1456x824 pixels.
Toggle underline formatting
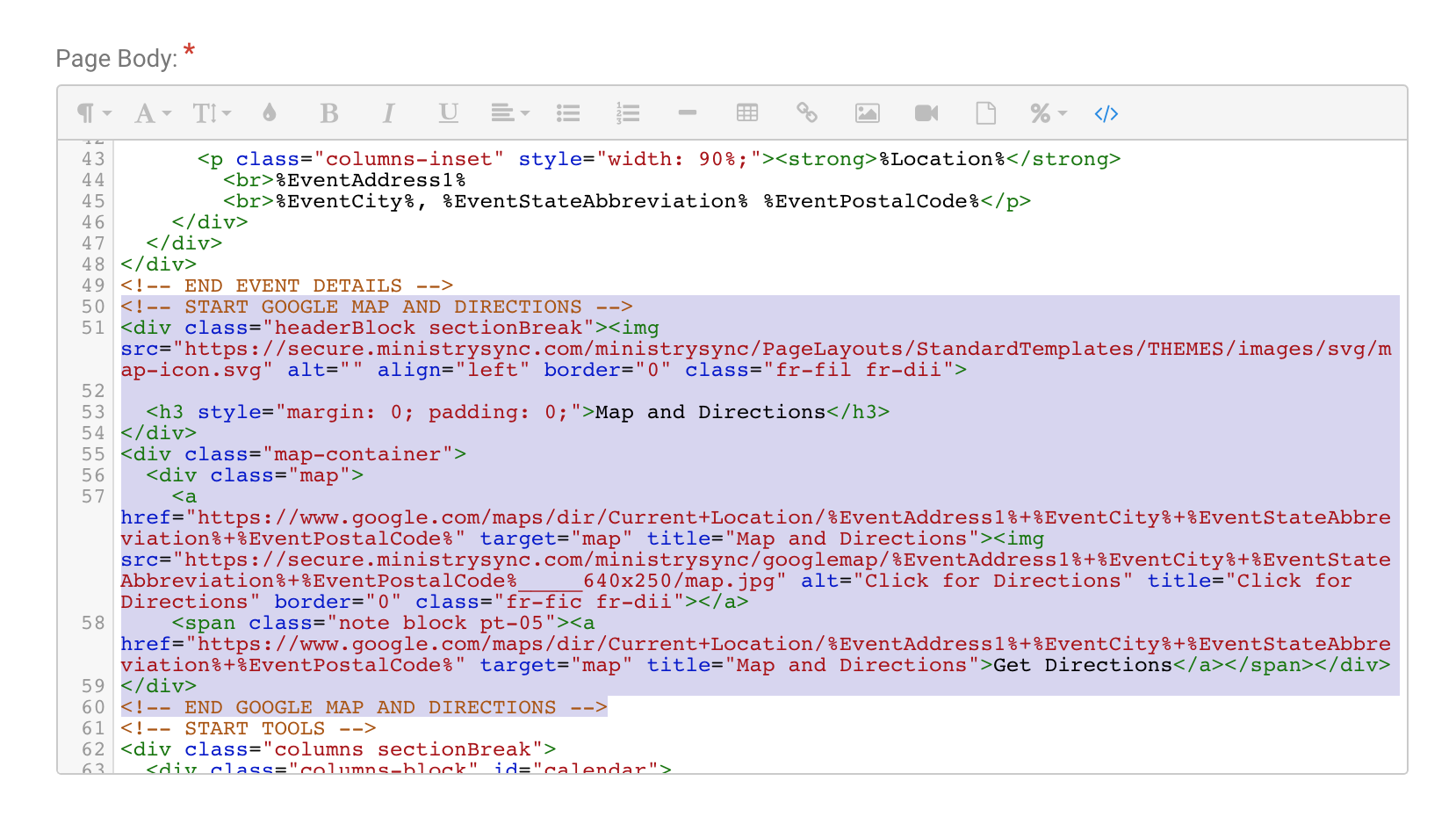[448, 113]
